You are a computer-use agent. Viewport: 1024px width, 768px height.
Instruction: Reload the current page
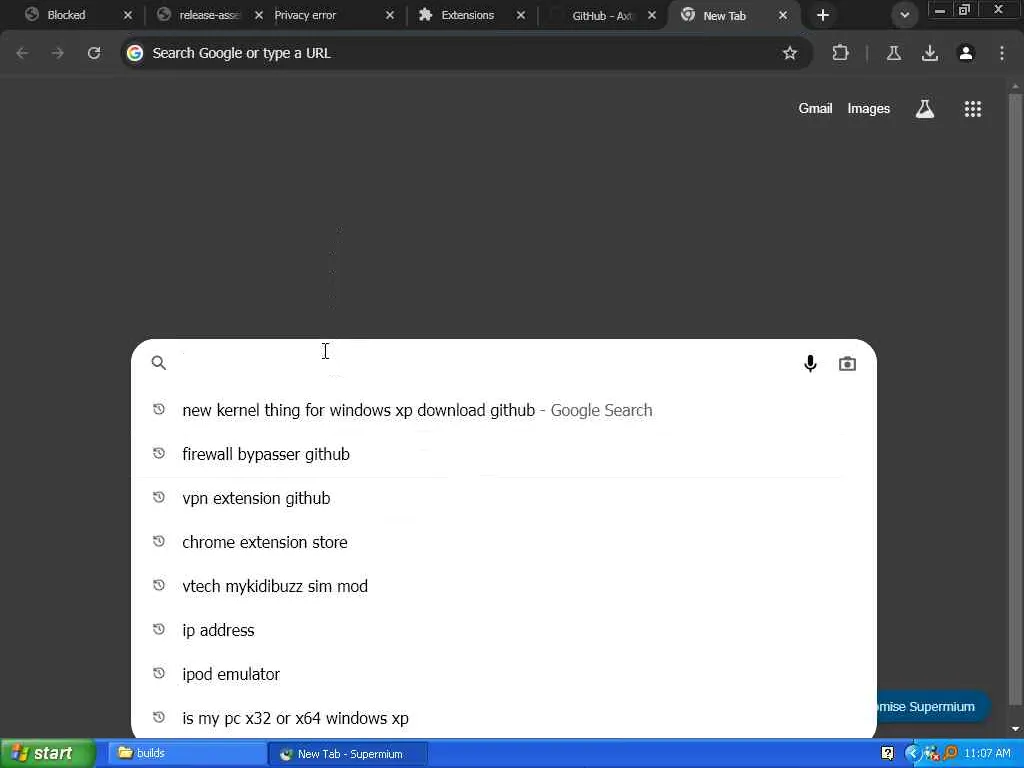coord(94,53)
